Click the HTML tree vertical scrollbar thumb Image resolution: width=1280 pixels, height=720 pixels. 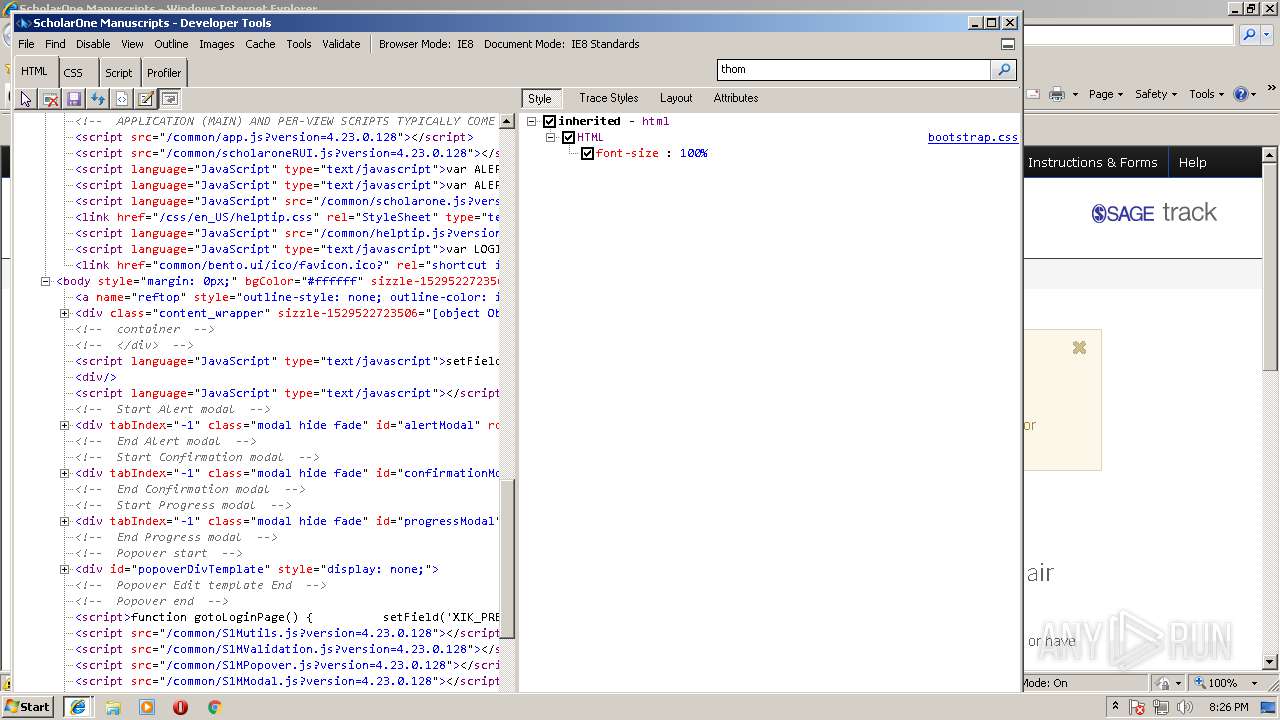tap(507, 558)
